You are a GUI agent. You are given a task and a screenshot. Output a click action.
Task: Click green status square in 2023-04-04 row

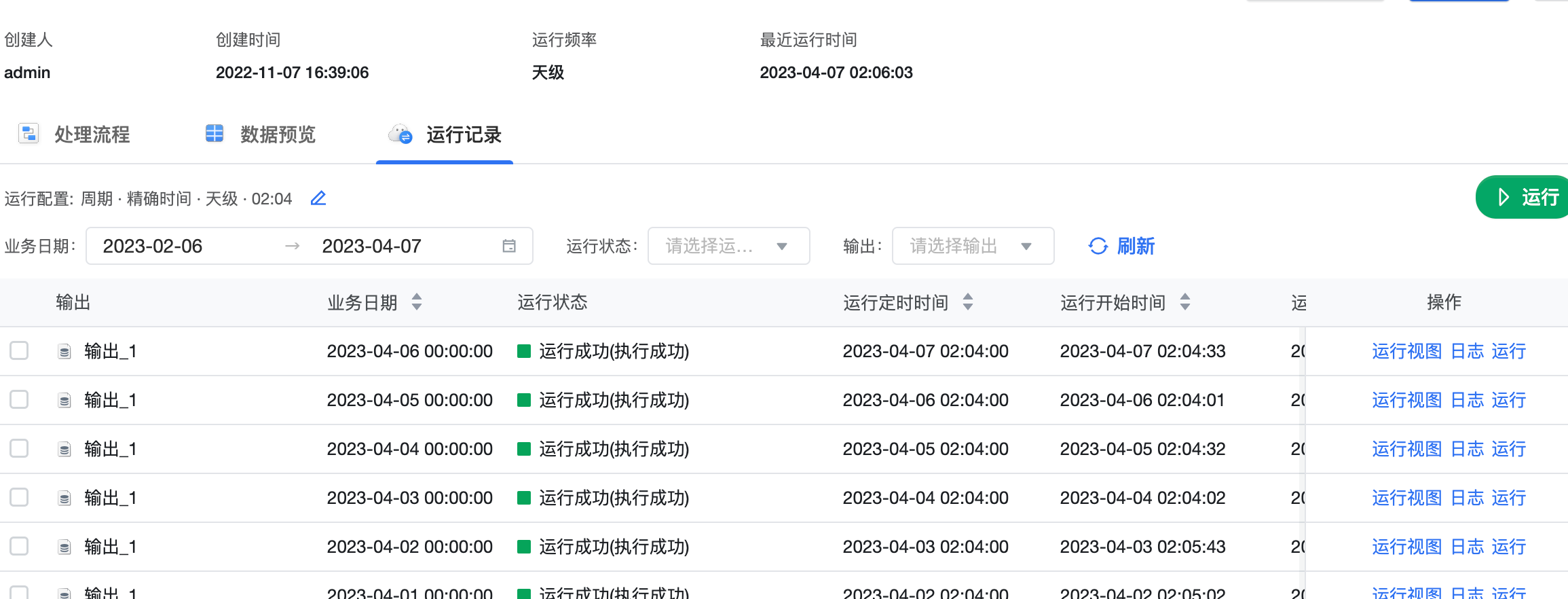(523, 449)
